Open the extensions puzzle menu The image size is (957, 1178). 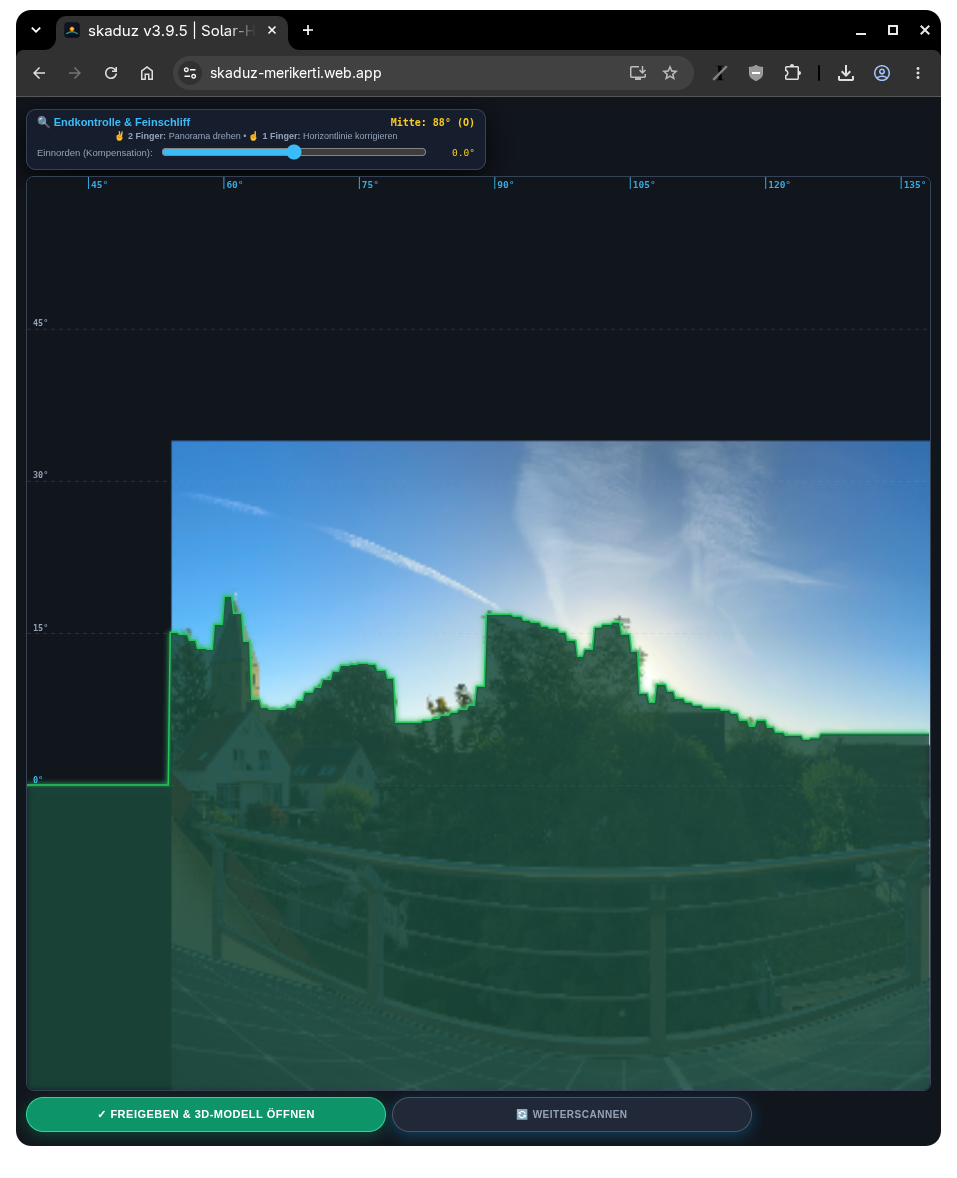(792, 73)
